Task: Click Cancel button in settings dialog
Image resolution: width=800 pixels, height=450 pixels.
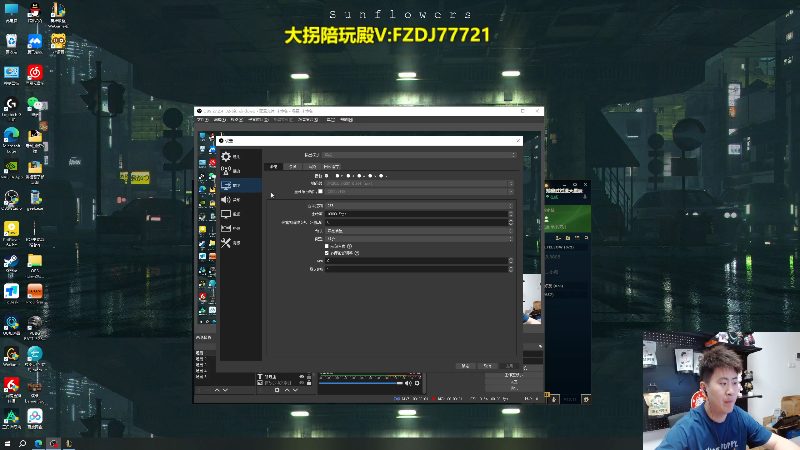Action: click(x=488, y=366)
